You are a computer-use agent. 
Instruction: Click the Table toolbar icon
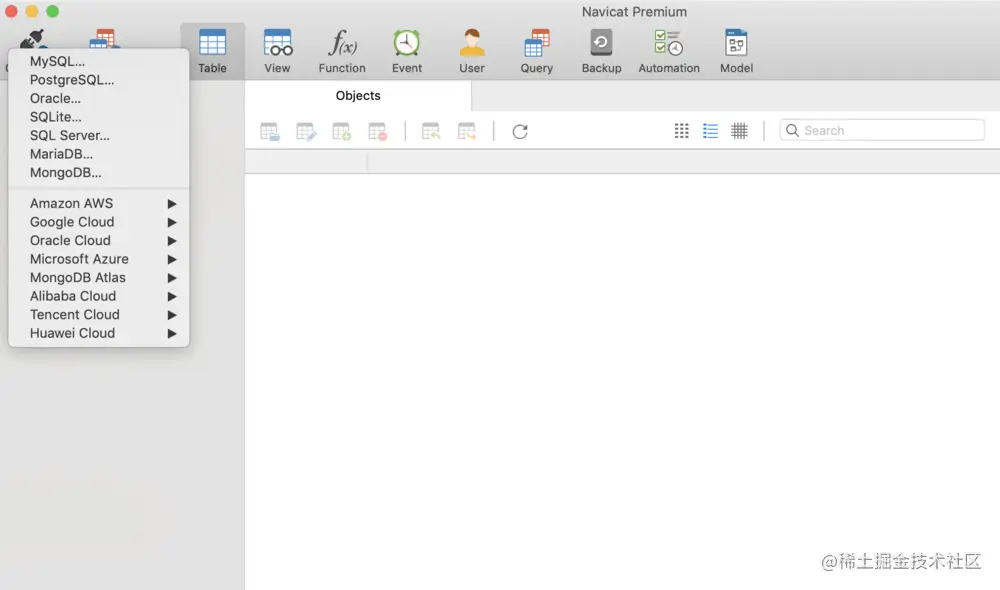click(x=212, y=51)
